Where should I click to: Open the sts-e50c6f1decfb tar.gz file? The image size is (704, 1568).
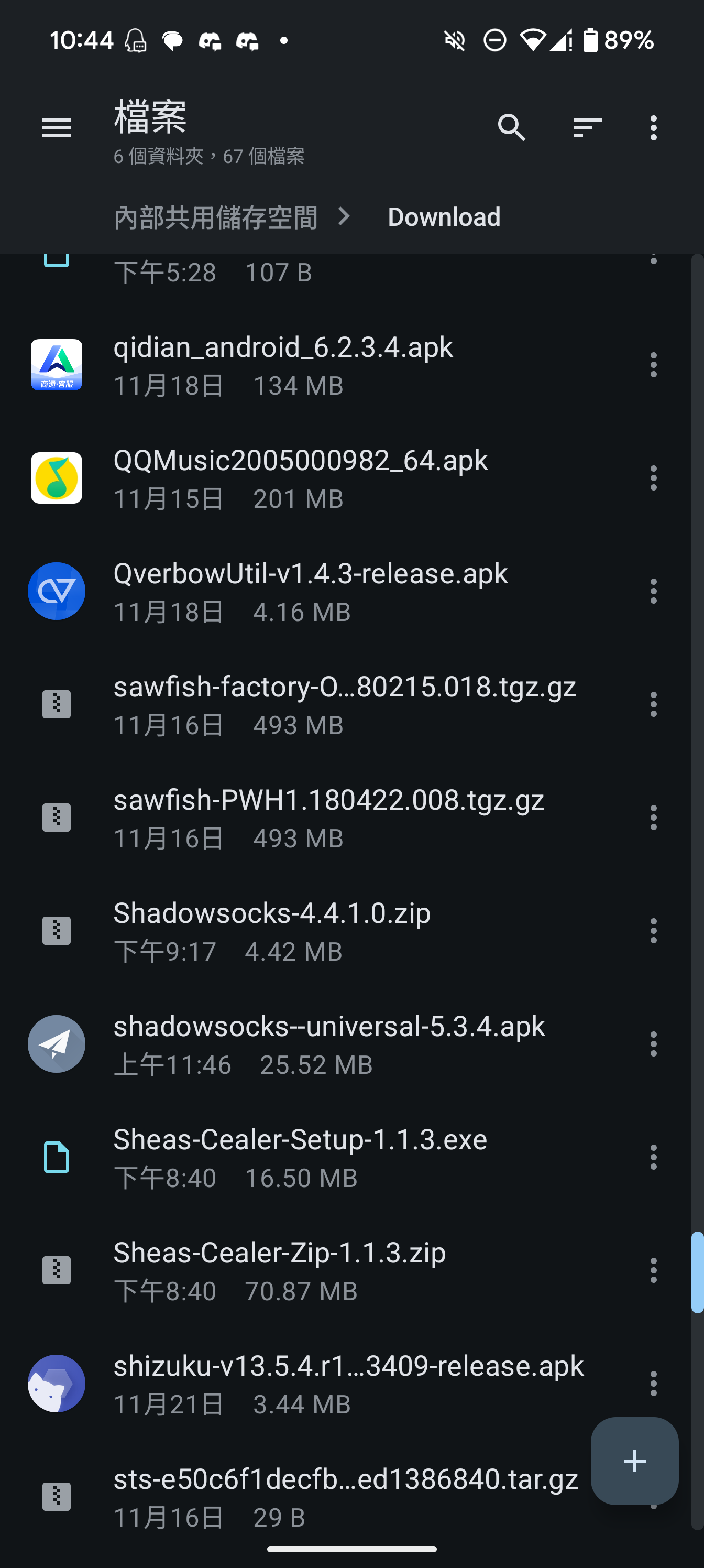(x=344, y=1496)
